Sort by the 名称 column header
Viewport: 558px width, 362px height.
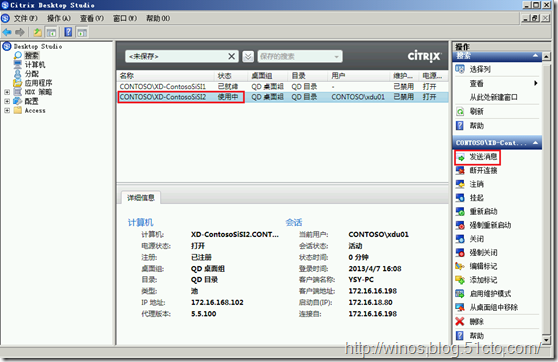tap(166, 76)
